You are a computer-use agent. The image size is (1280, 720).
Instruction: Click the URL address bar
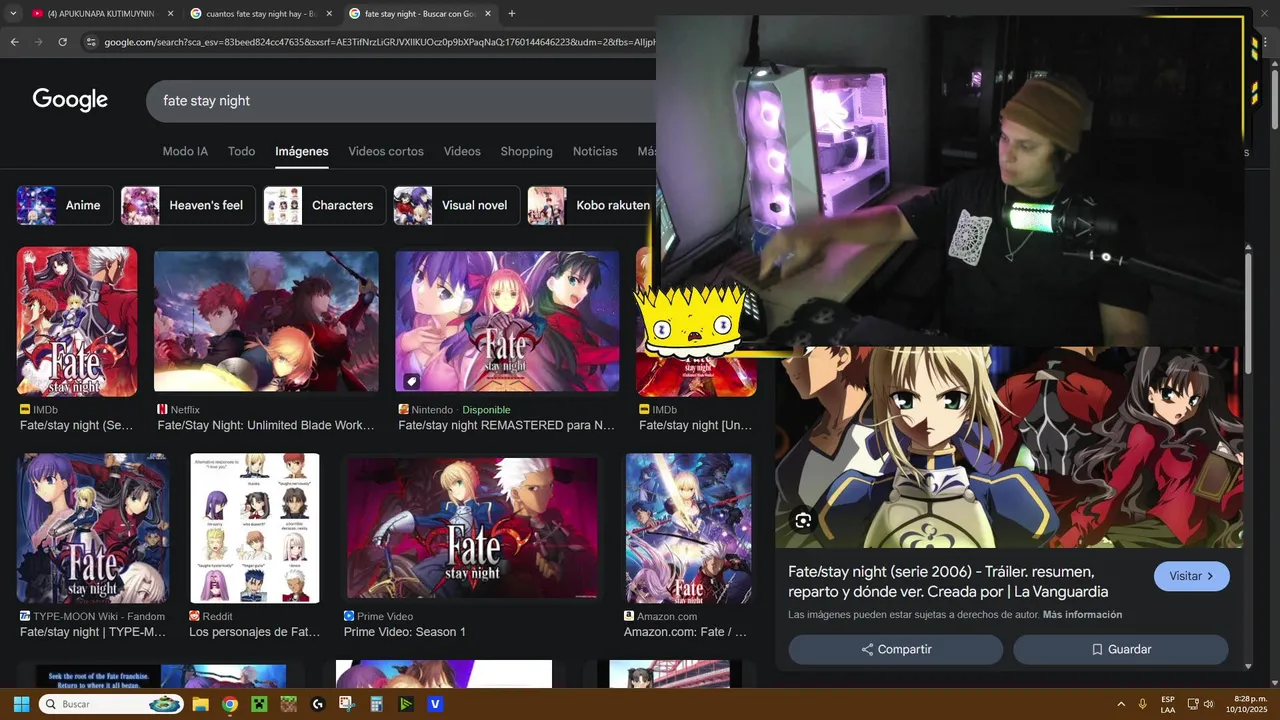coord(380,42)
